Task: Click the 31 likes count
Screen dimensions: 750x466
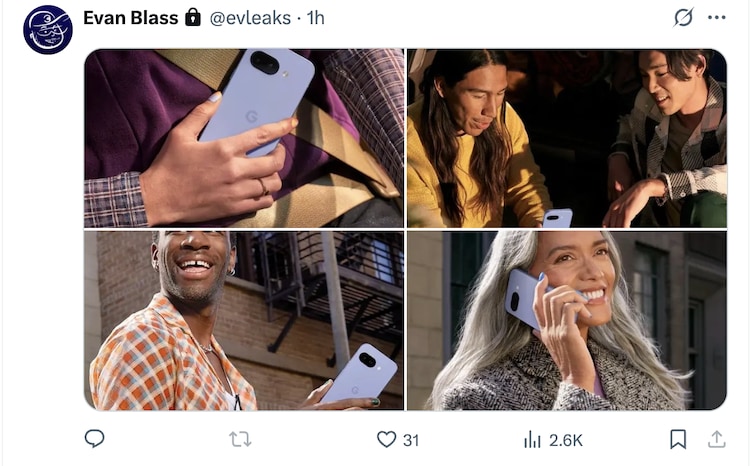Action: [411, 440]
